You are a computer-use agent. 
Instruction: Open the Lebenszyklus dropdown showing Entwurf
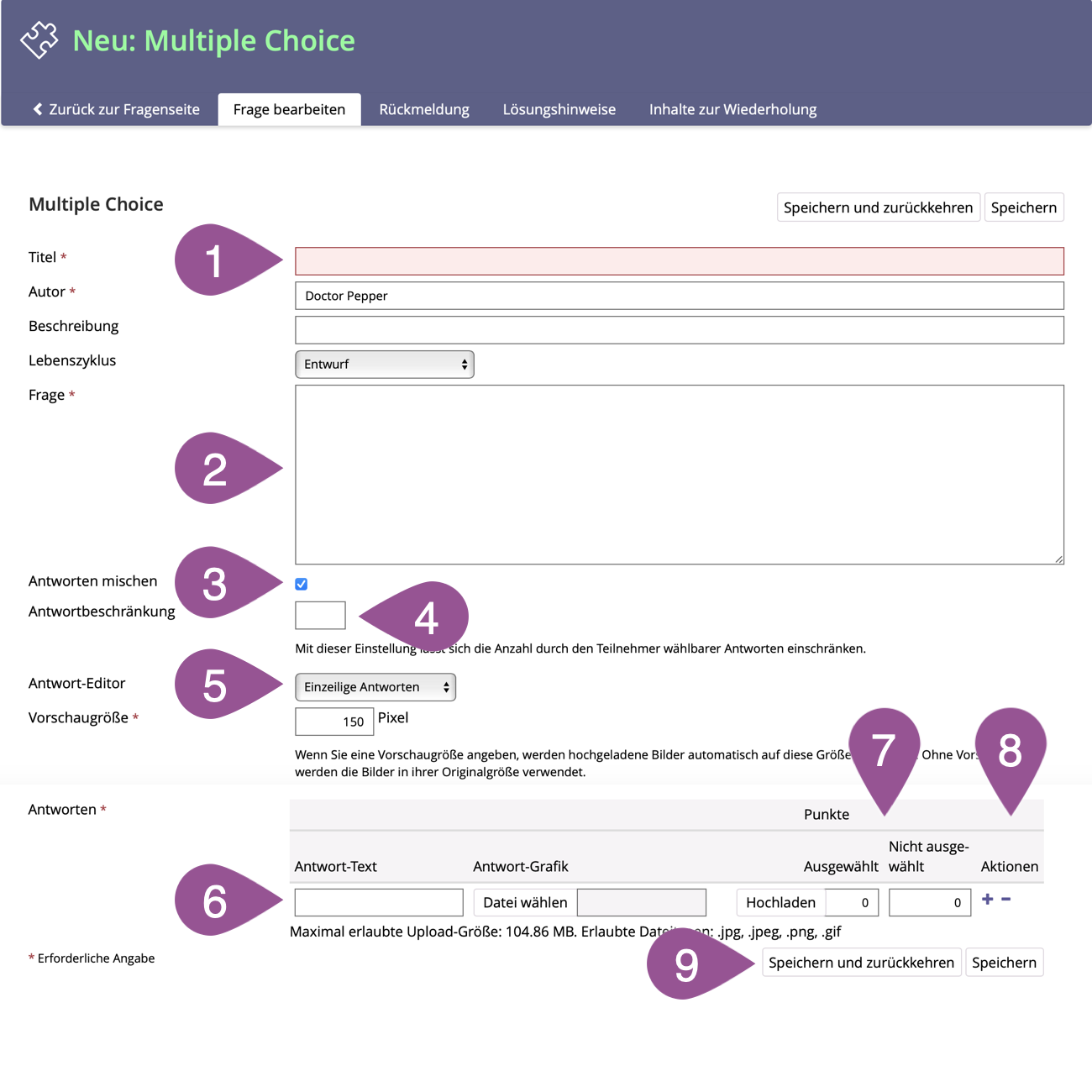(384, 365)
